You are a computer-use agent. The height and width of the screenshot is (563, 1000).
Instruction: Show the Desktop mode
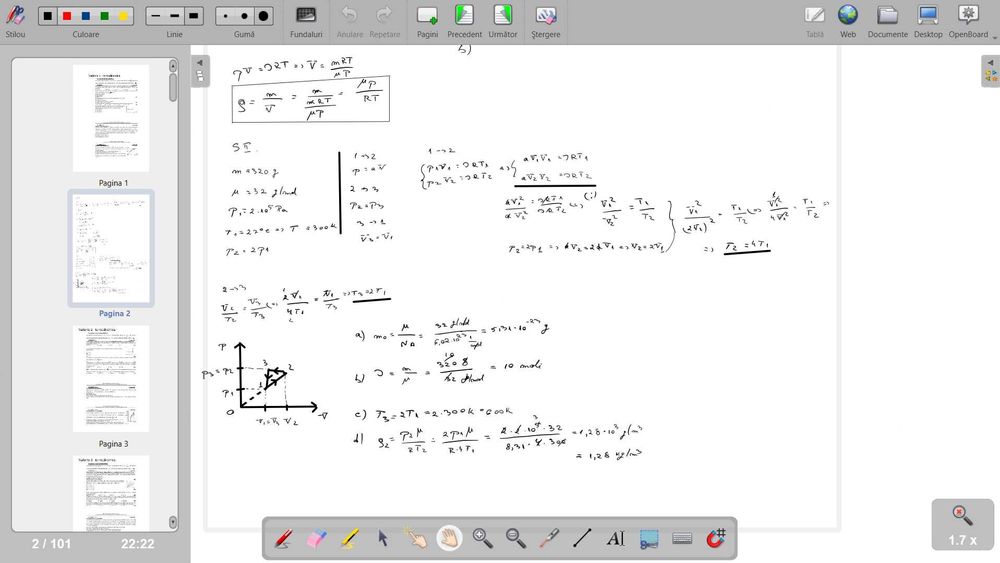(x=928, y=21)
